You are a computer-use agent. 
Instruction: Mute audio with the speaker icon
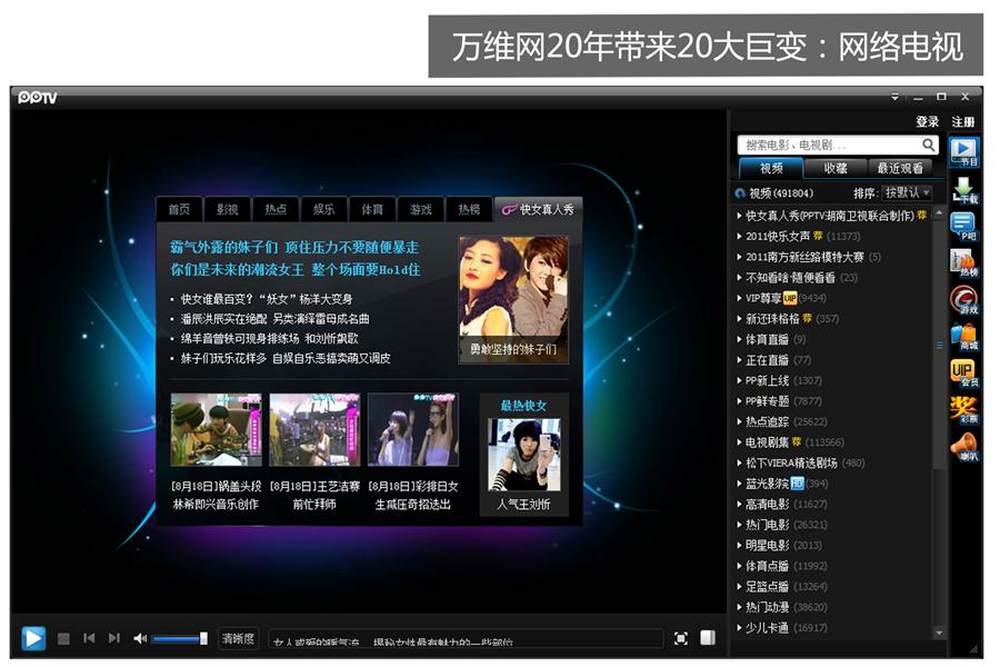click(140, 638)
